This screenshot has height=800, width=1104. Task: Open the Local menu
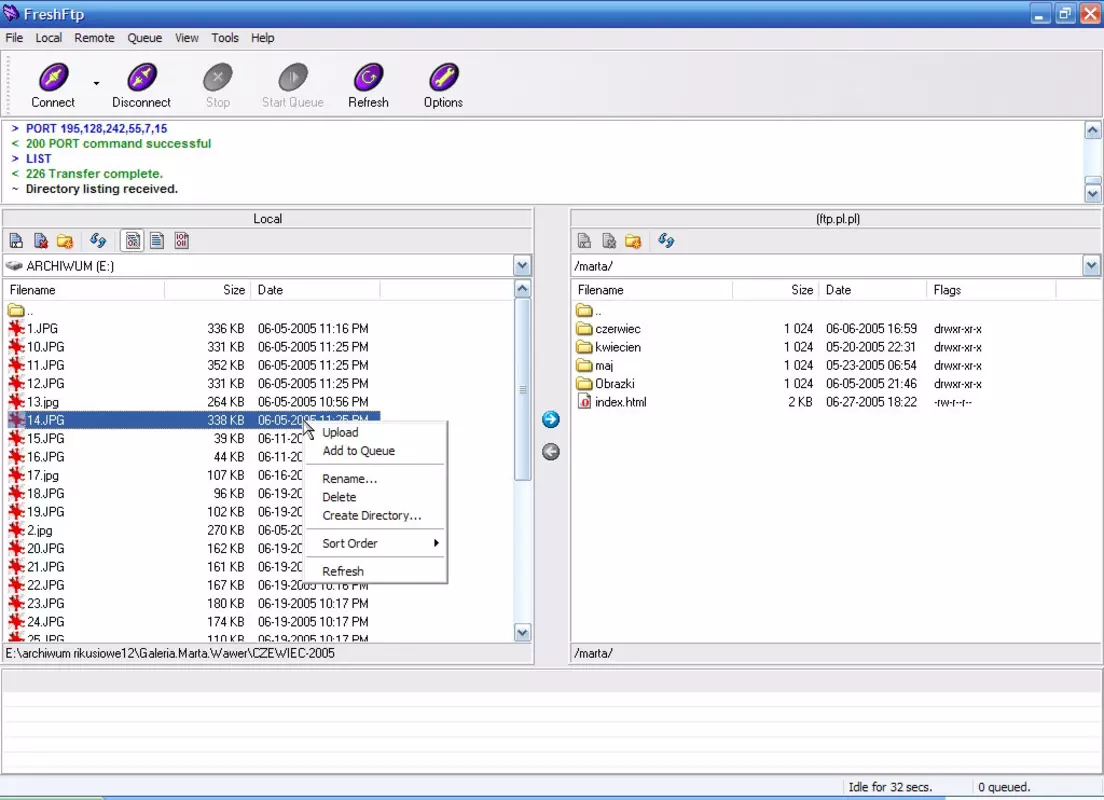[49, 38]
